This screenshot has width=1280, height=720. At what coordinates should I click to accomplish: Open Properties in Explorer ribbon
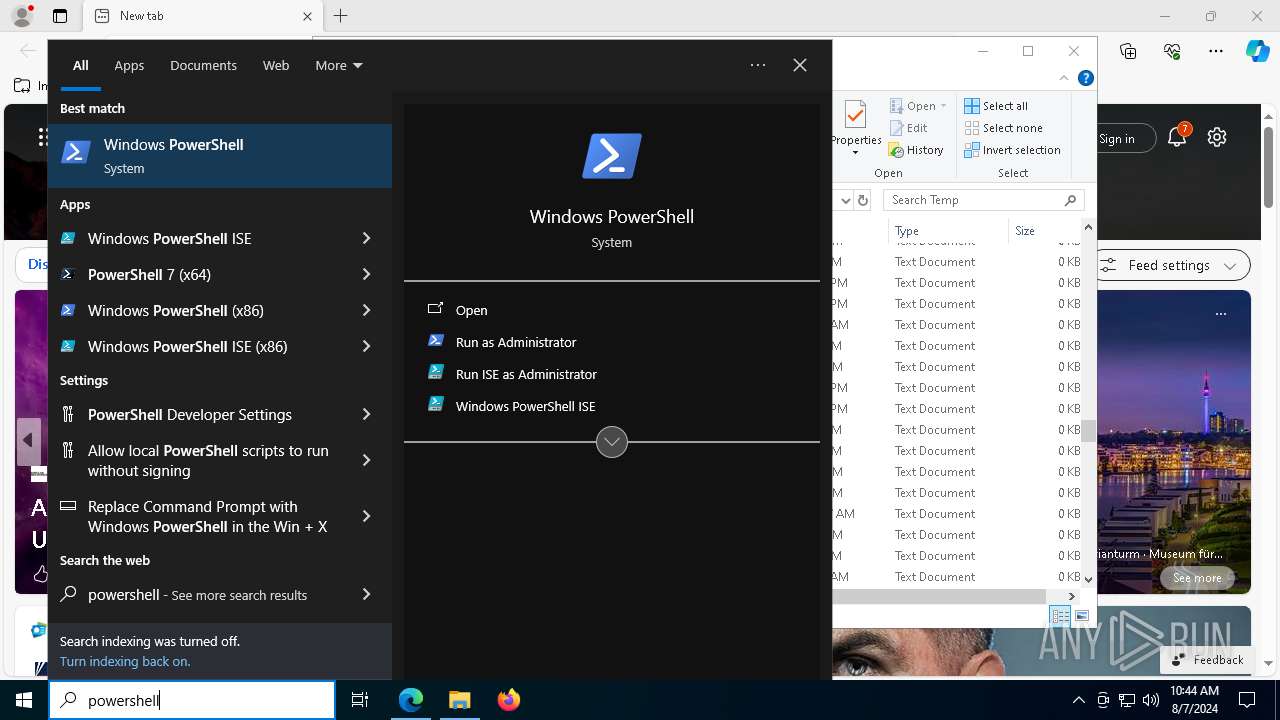point(856,128)
